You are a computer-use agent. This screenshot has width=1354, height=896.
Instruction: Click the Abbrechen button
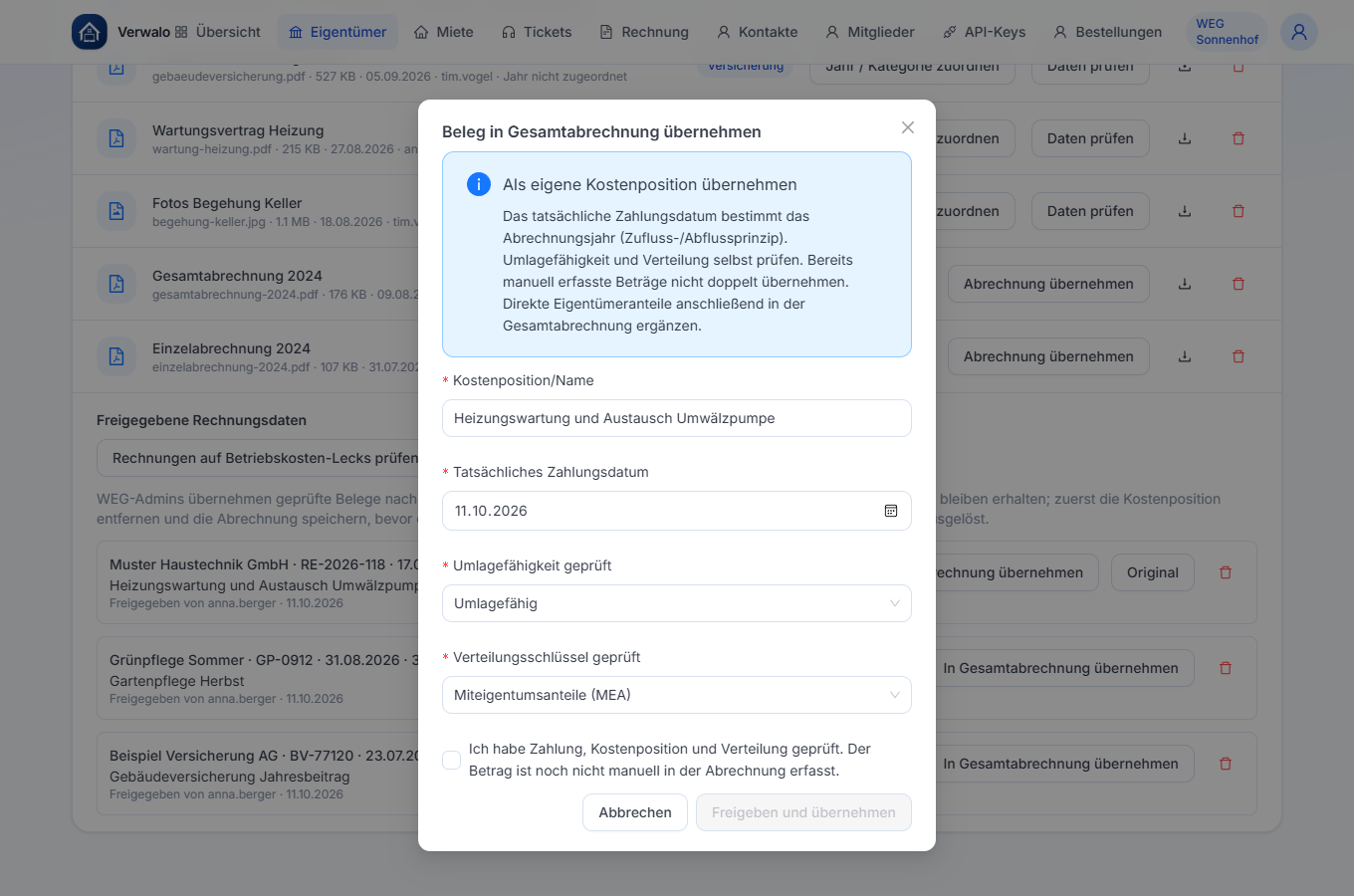(635, 812)
